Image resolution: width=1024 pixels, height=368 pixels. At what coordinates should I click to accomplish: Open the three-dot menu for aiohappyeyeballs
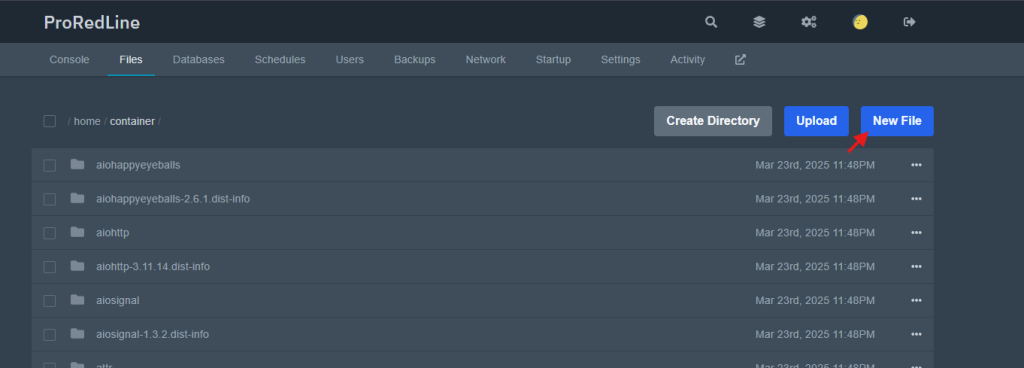[916, 165]
